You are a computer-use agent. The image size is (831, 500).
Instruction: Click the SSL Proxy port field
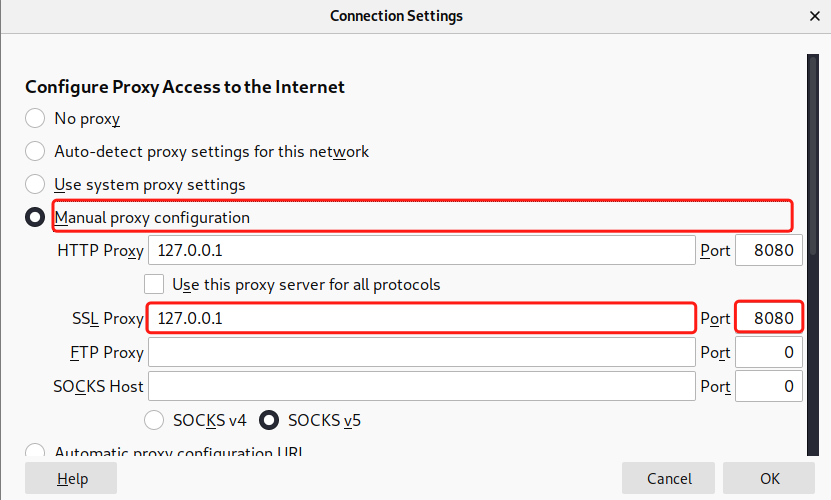[769, 318]
